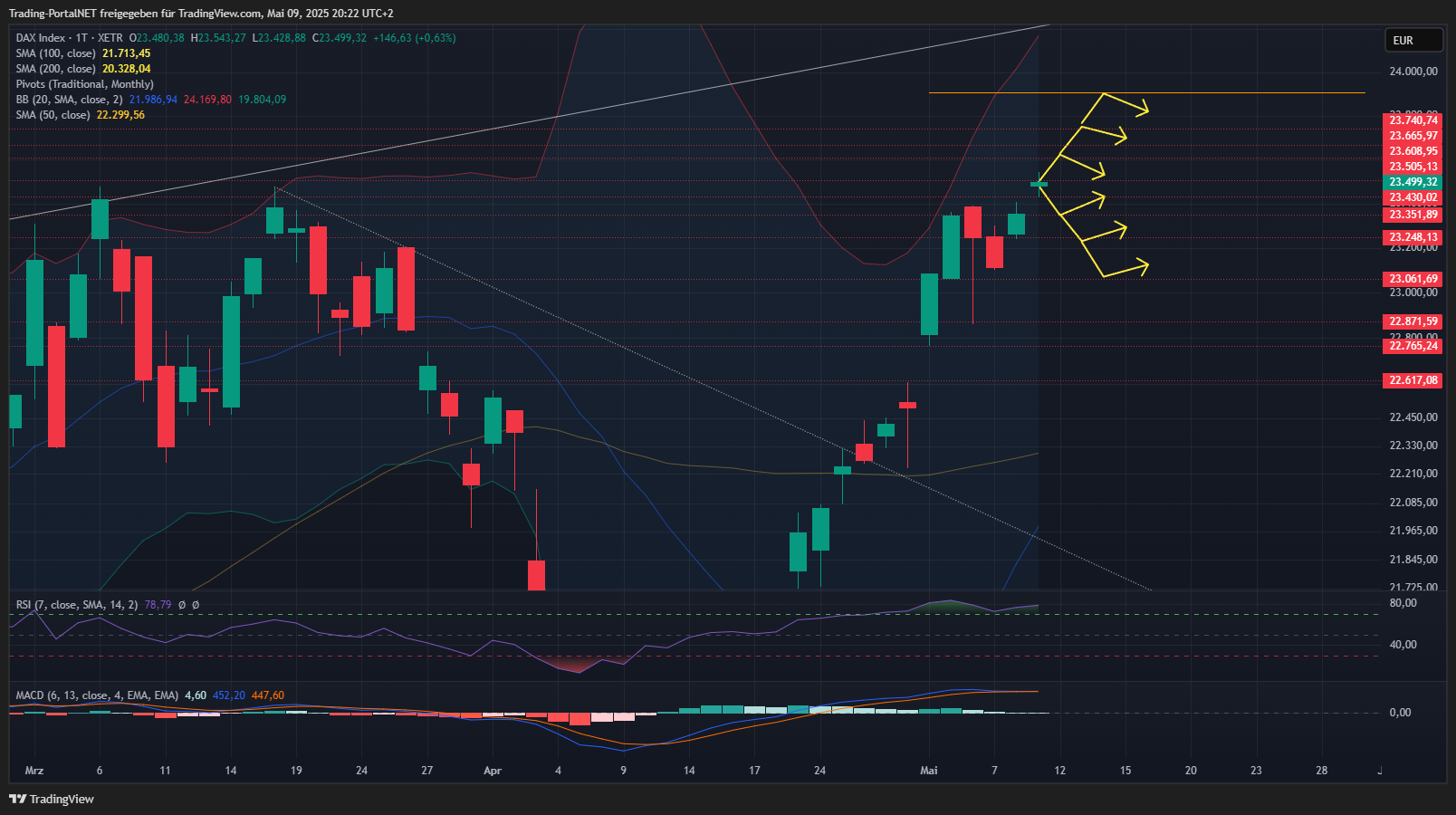
Task: Click the pivot price label 23.351,89
Action: click(1413, 215)
